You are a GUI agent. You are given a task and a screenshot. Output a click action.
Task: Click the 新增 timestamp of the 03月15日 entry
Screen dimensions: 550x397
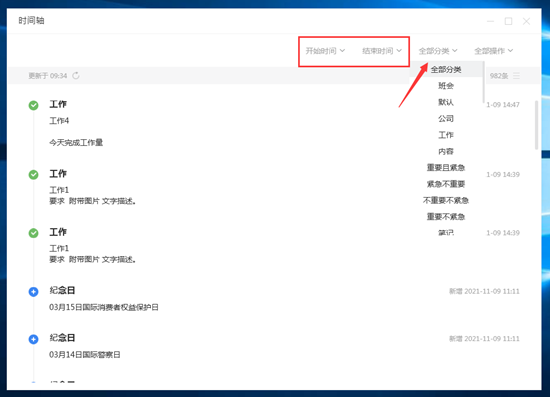coord(484,291)
